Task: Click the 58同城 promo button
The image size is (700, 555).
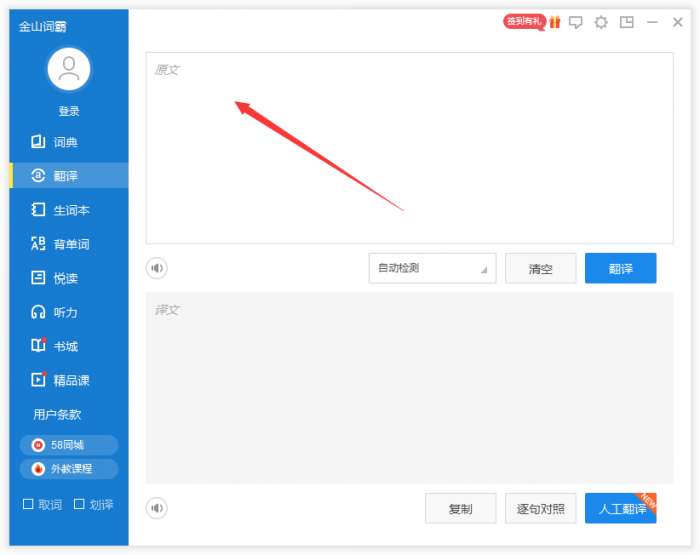Action: 69,445
